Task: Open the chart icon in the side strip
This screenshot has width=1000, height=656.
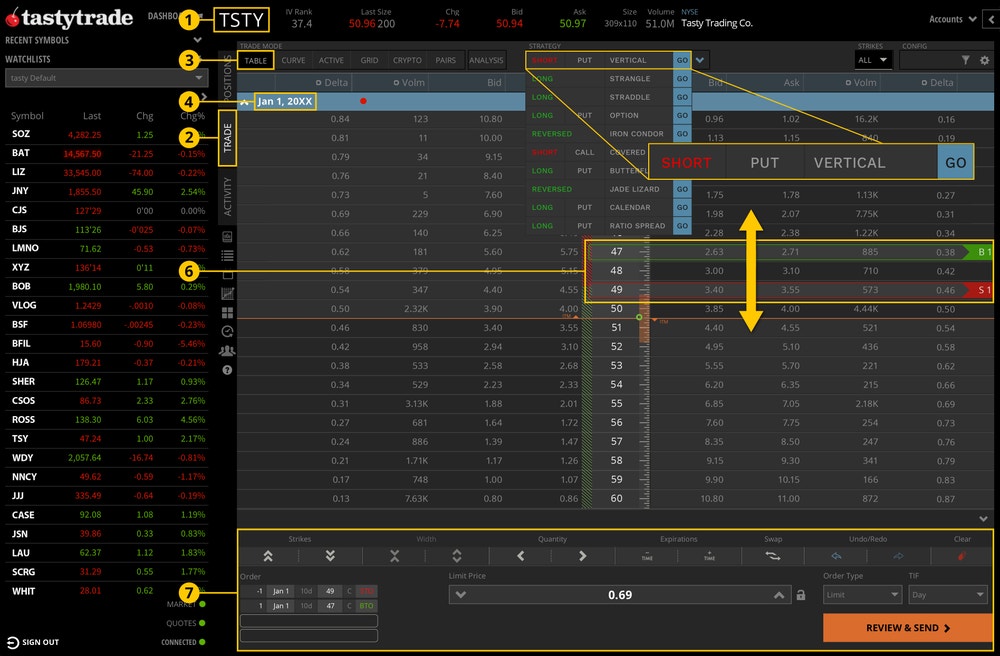Action: [227, 294]
